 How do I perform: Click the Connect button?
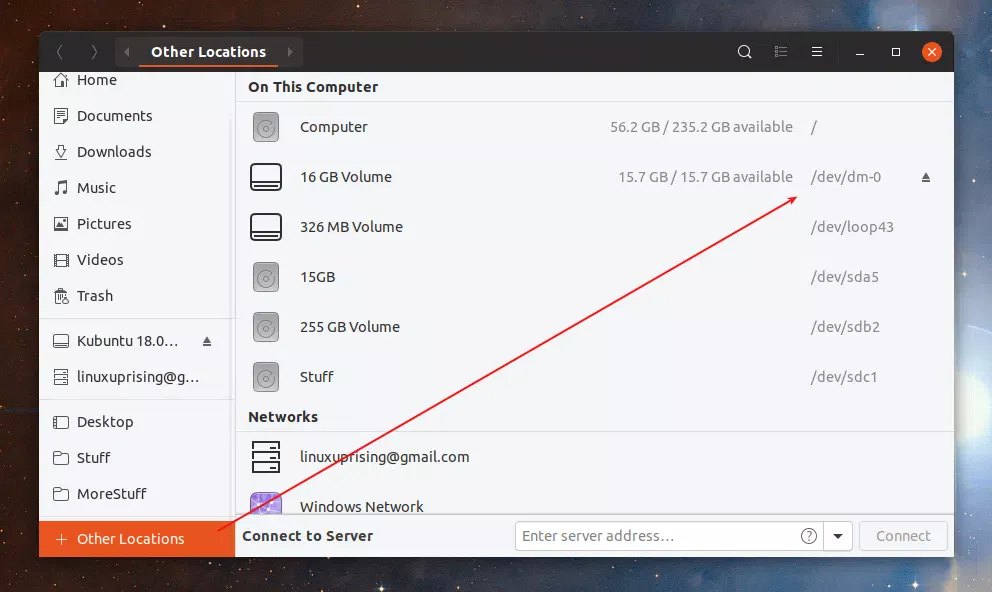coord(903,536)
